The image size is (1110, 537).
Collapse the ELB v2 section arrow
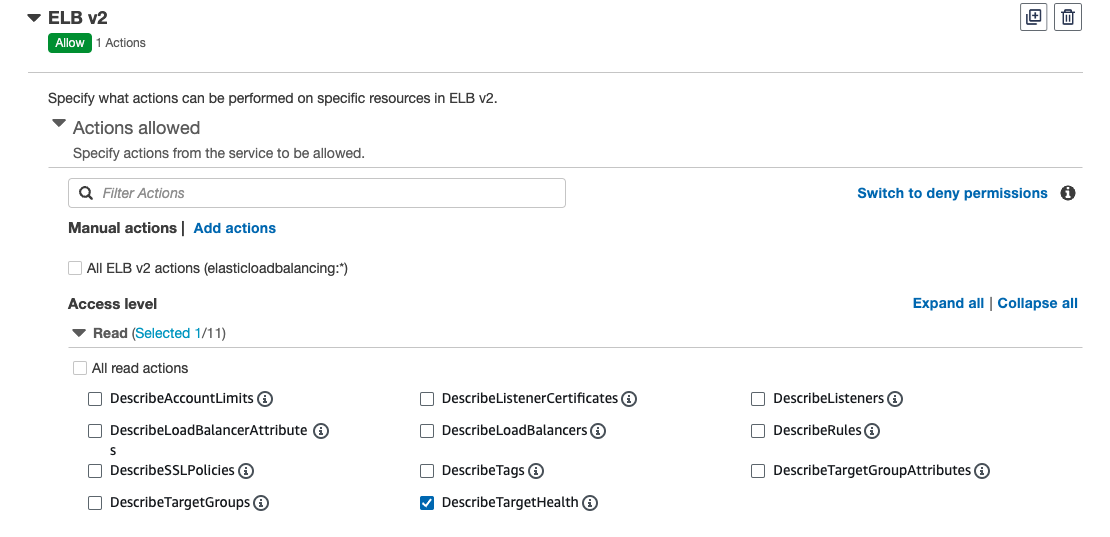coord(34,18)
